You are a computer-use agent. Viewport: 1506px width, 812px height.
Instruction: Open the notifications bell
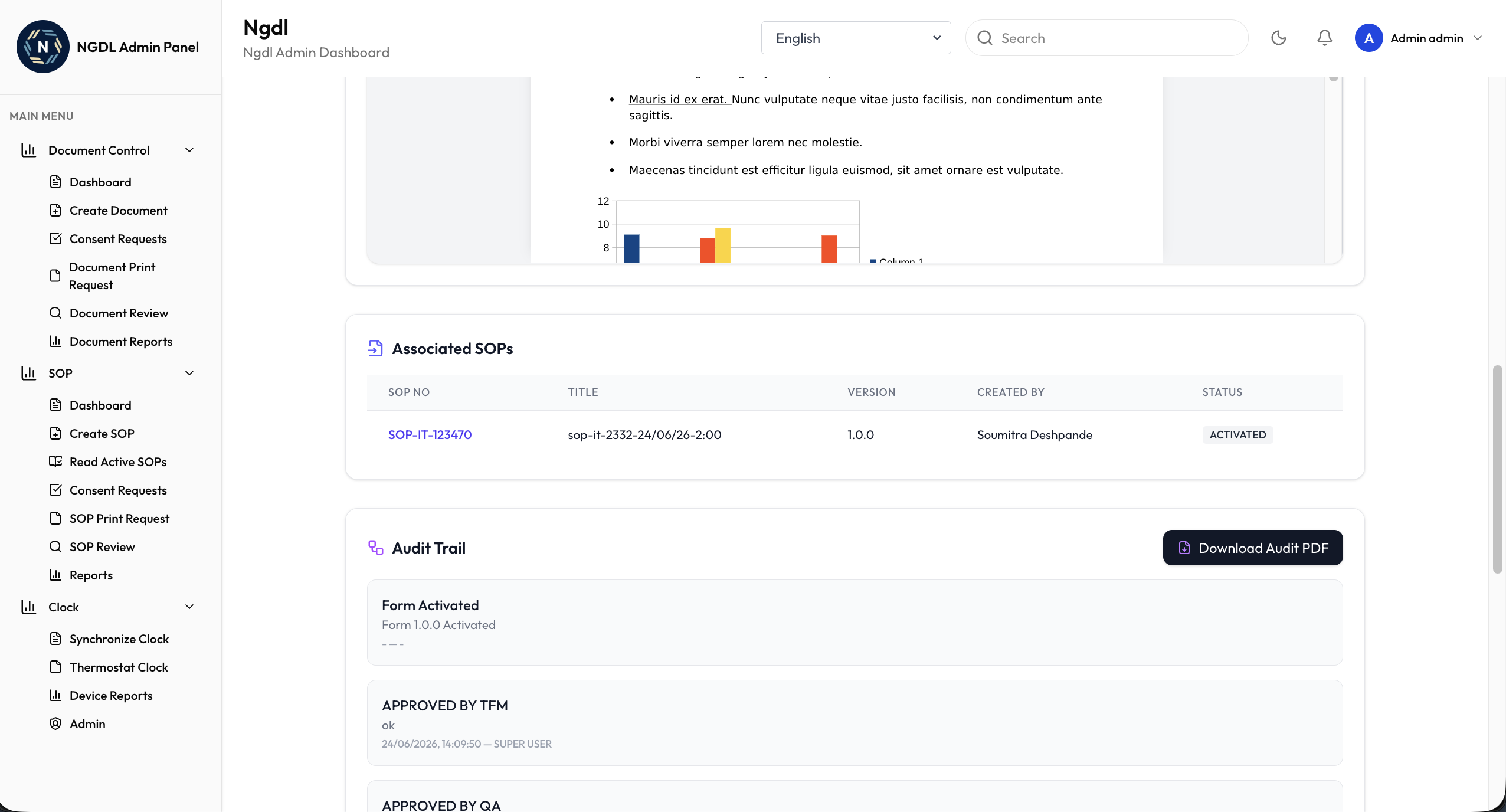(x=1324, y=38)
